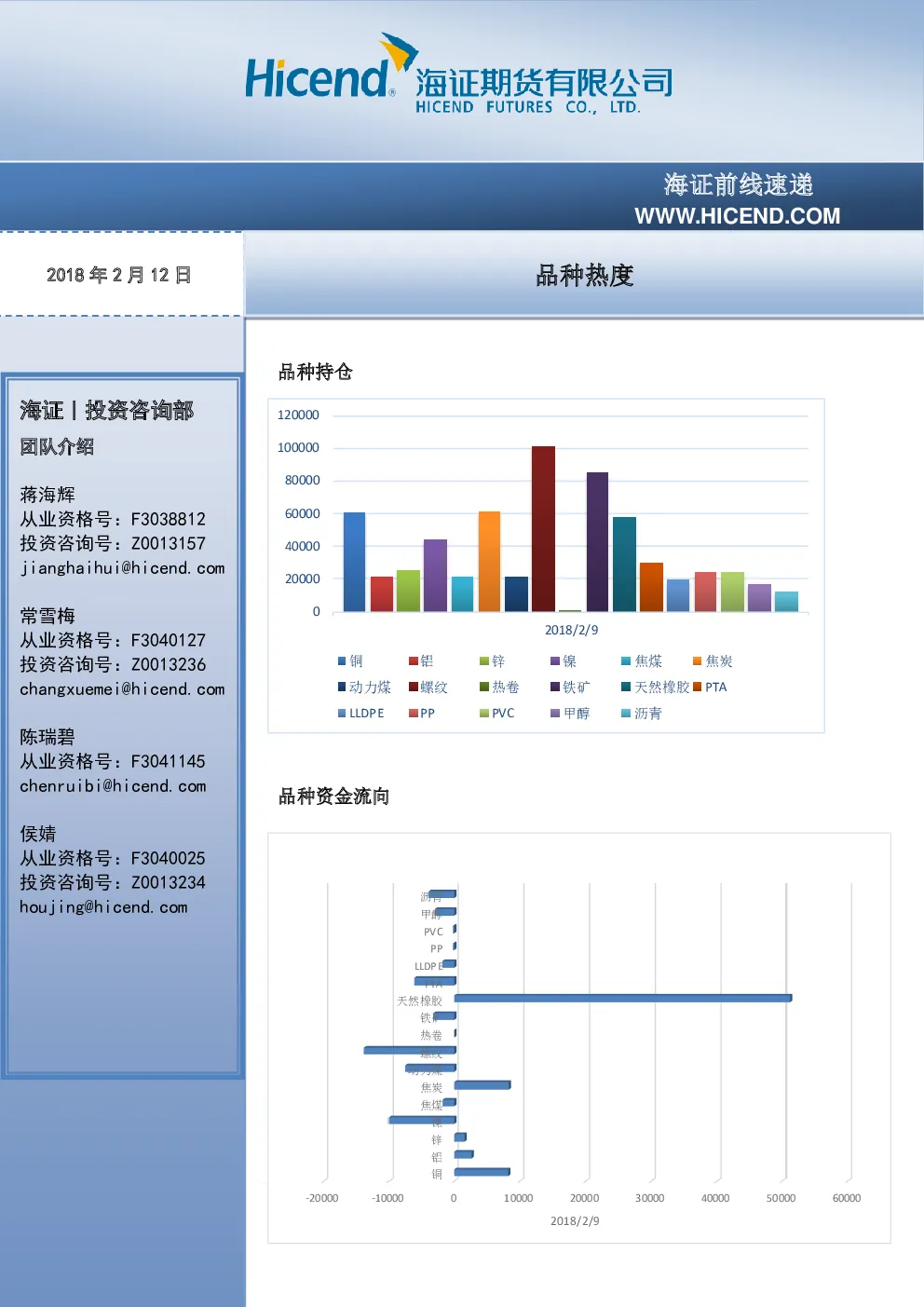
Task: Click the 铝 legend color swatch
Action: pyautogui.click(x=413, y=661)
